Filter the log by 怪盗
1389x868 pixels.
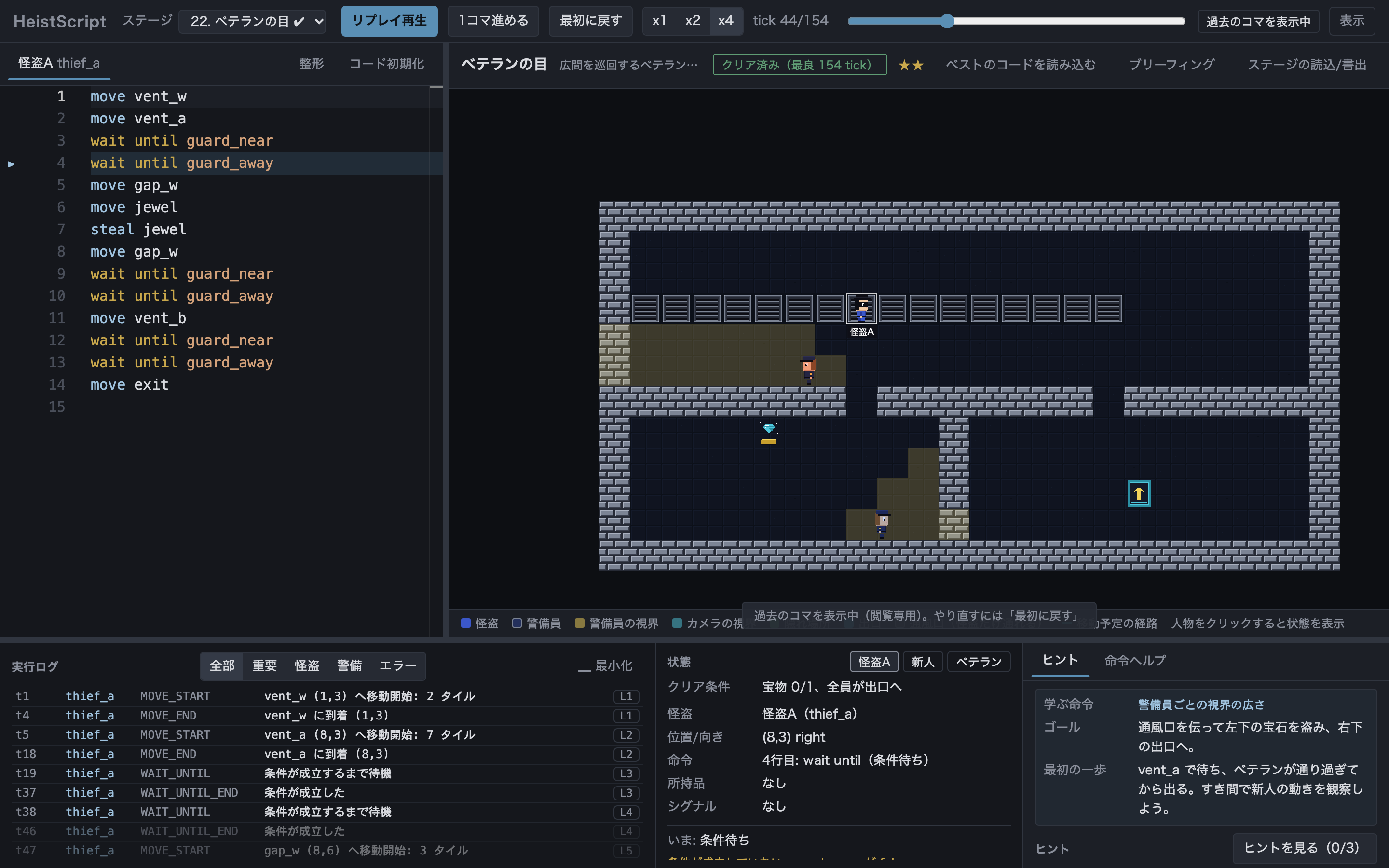tap(307, 666)
